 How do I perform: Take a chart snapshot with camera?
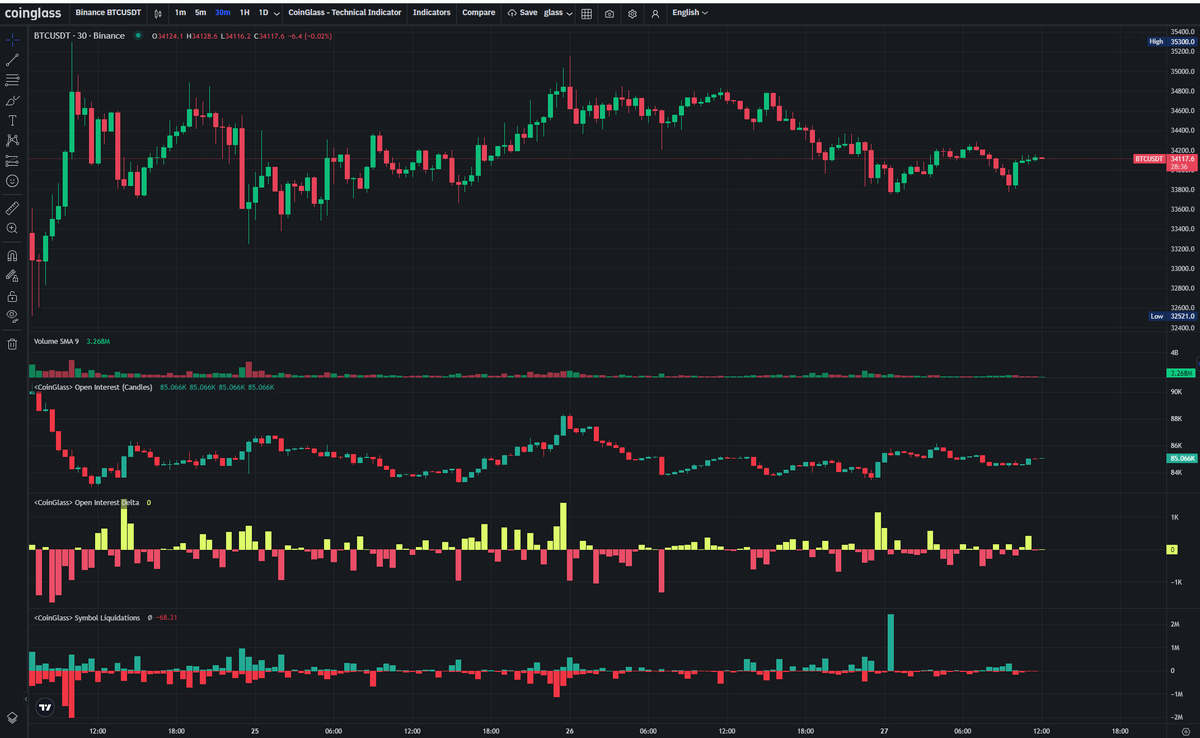click(x=609, y=14)
